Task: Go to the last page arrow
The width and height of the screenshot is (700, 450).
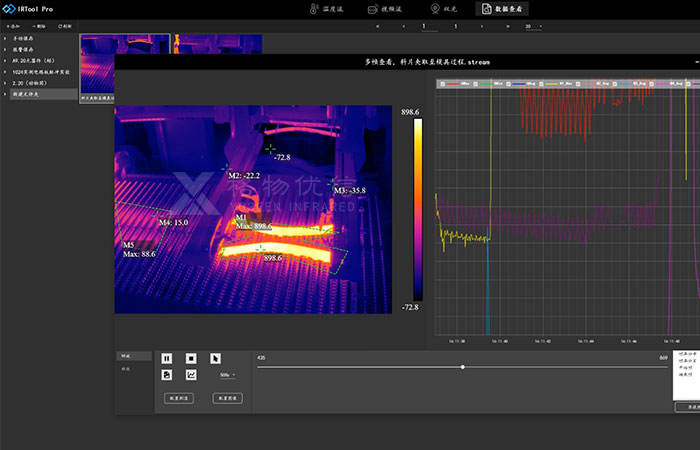Action: pos(508,27)
